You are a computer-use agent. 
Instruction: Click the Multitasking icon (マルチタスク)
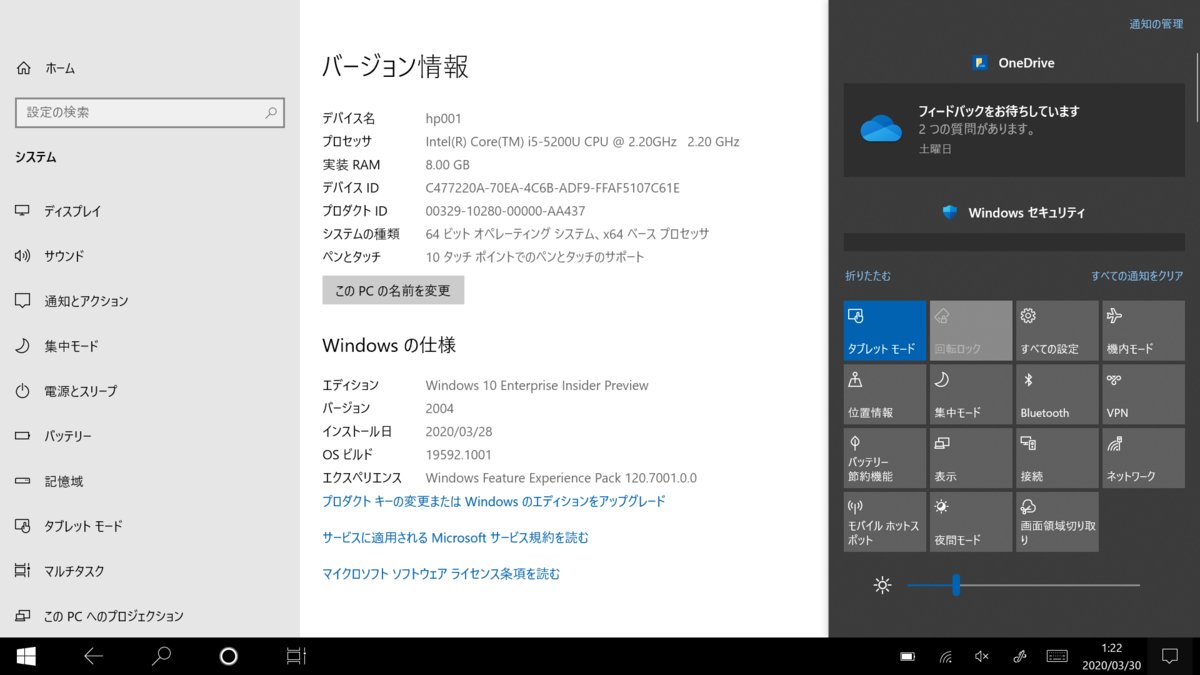tap(23, 571)
